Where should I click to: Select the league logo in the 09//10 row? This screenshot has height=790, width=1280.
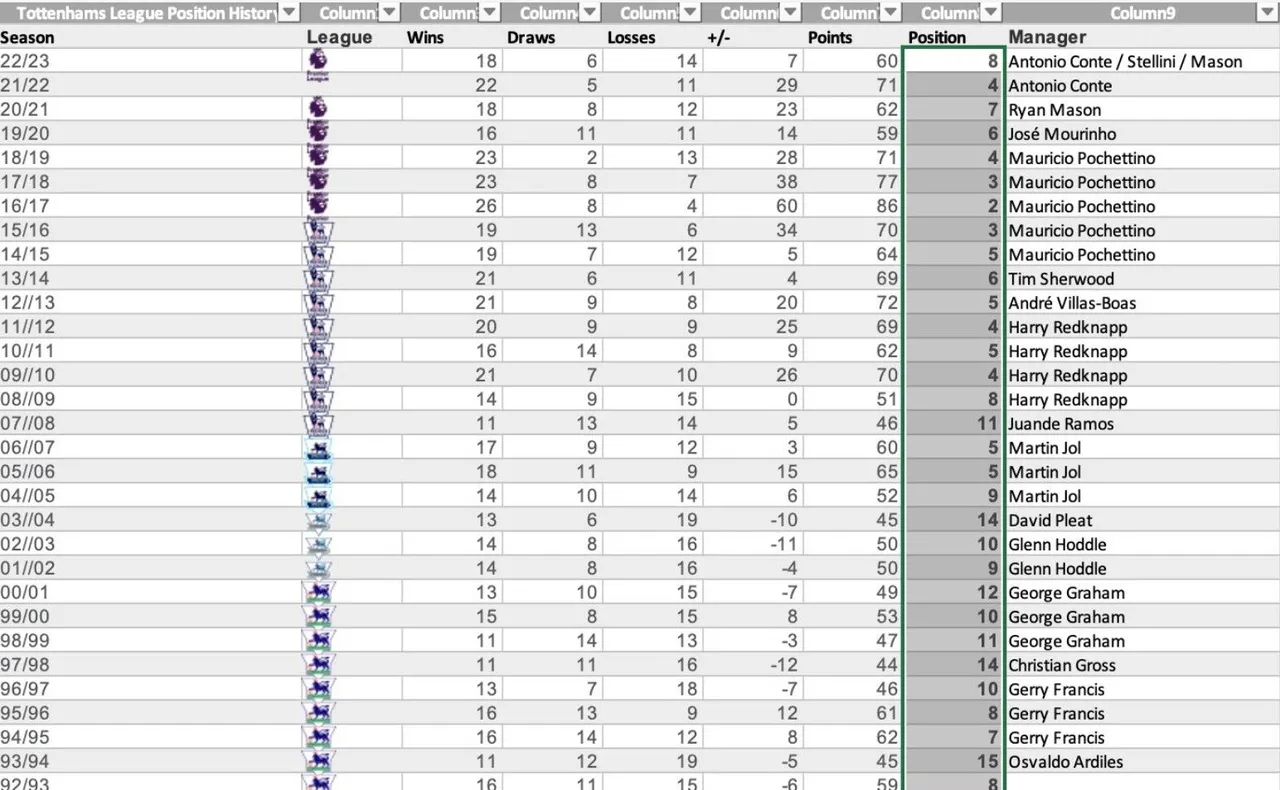(319, 374)
